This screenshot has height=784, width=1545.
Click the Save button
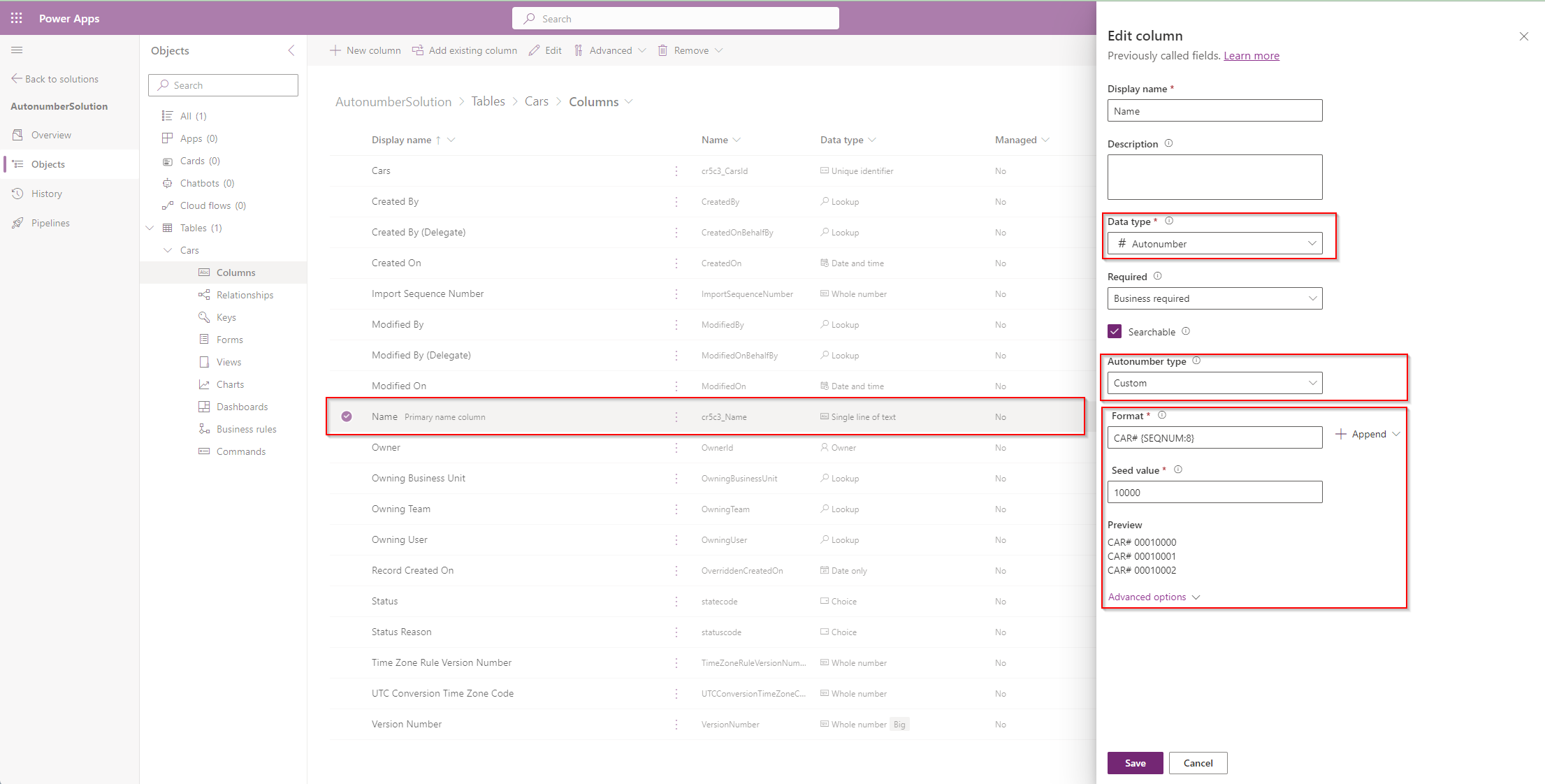1135,763
